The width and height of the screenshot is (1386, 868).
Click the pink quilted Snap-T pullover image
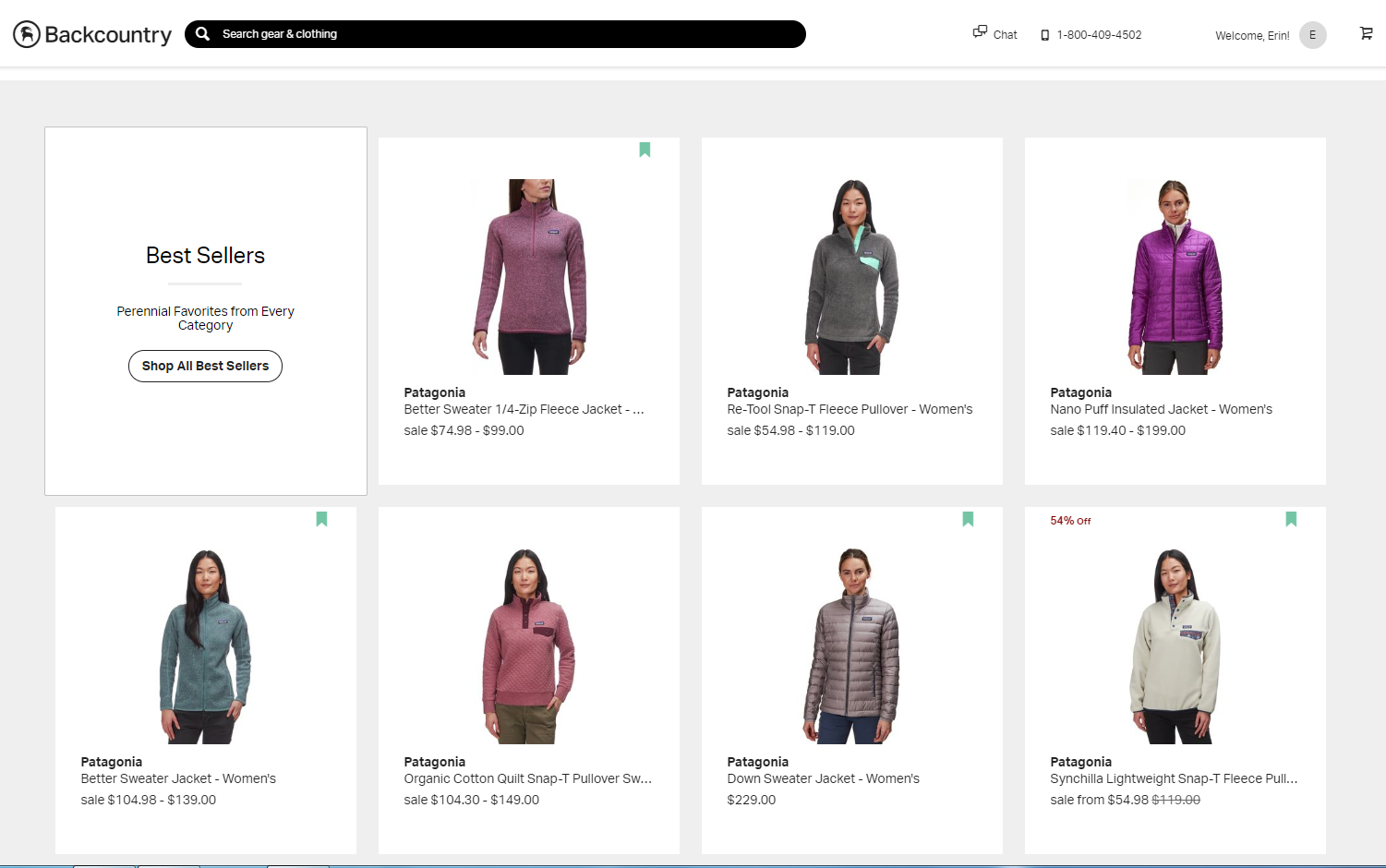pos(529,646)
